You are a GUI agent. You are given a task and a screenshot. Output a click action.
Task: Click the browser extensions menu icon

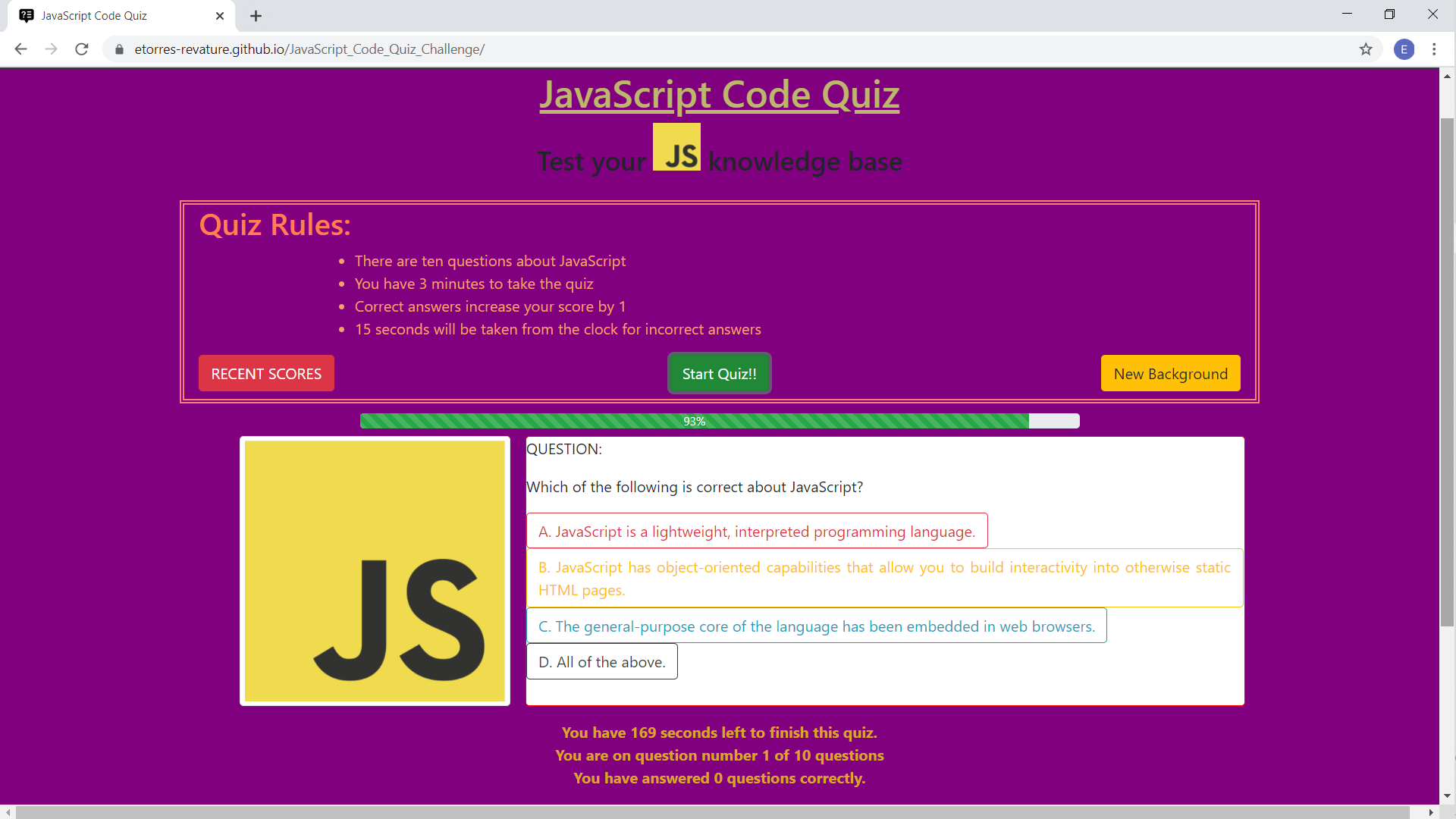coord(1434,49)
